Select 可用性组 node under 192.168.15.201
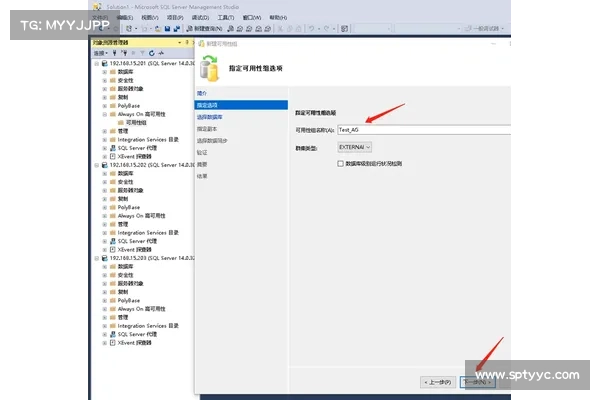The image size is (600, 400). point(136,122)
